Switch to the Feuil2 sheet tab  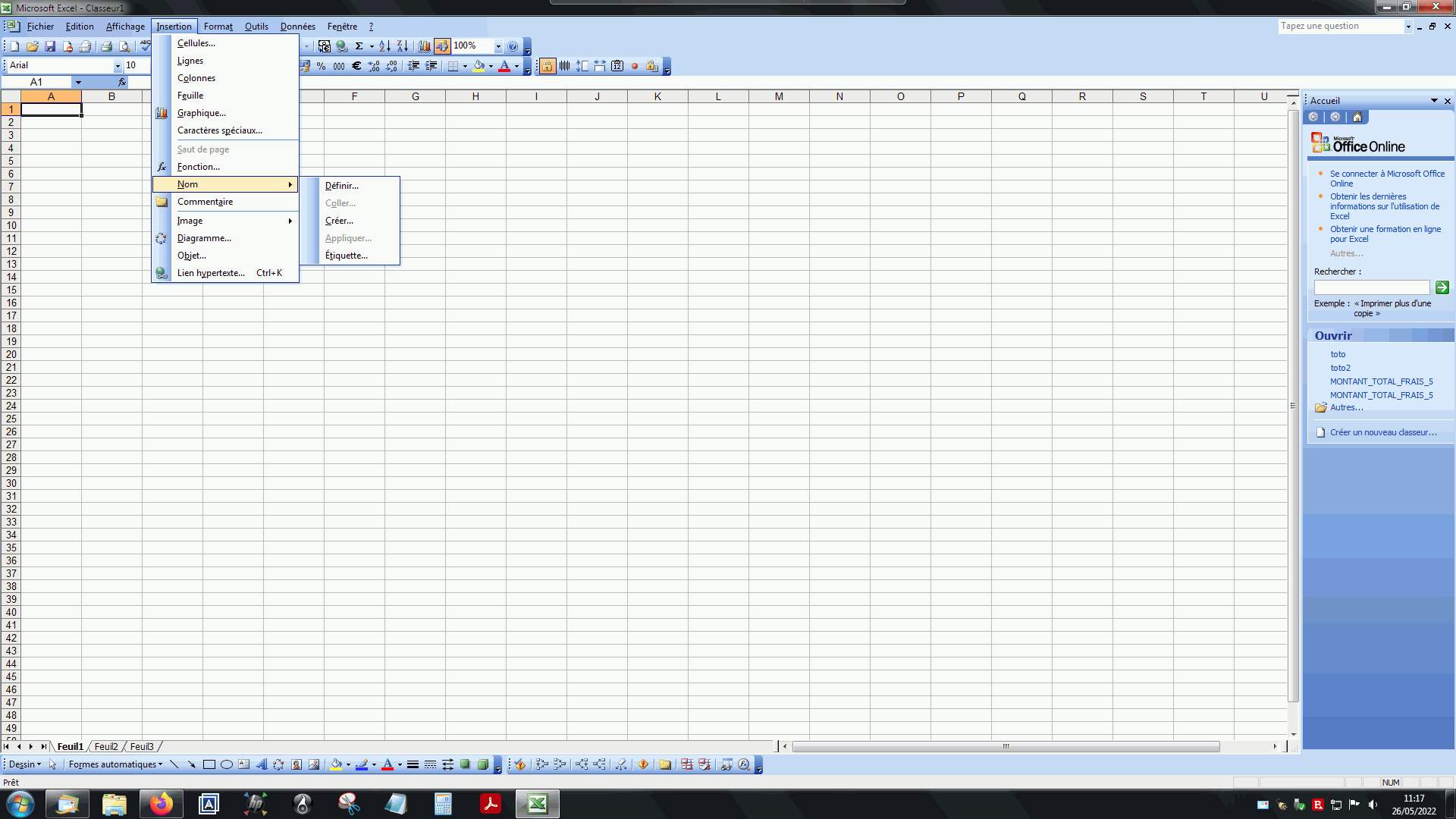coord(106,747)
